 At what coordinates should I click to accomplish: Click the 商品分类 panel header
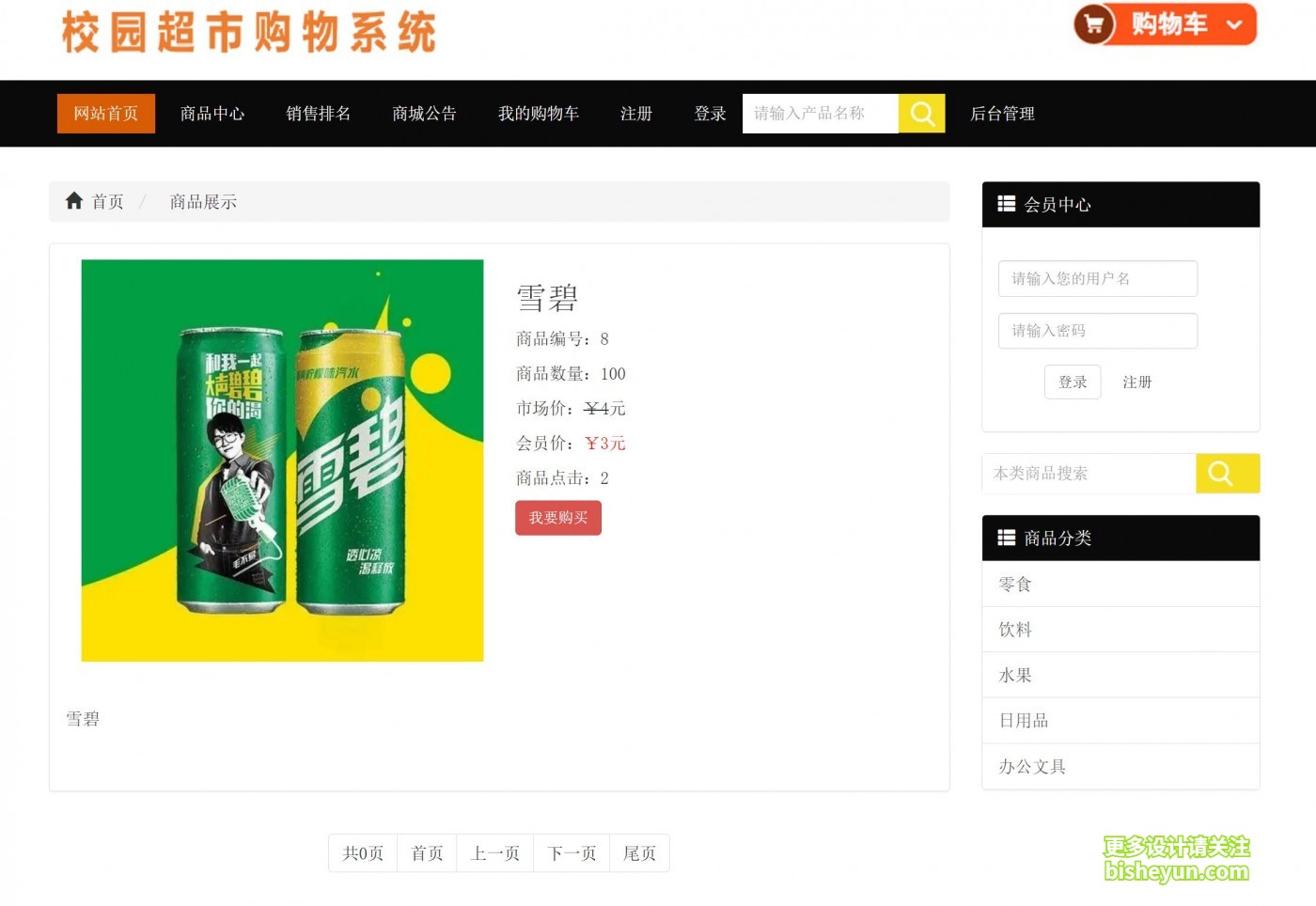click(x=1120, y=538)
